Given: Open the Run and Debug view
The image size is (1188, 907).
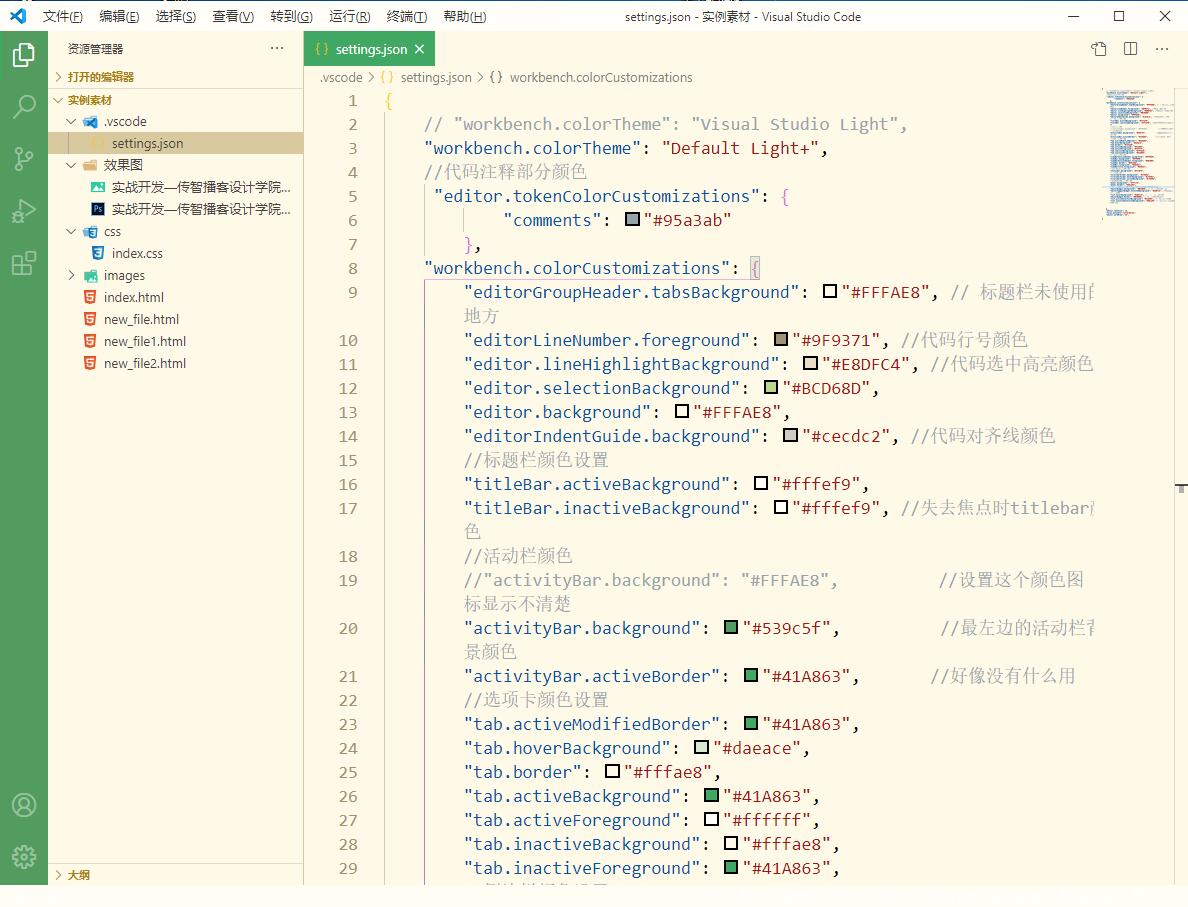Looking at the screenshot, I should (x=23, y=211).
